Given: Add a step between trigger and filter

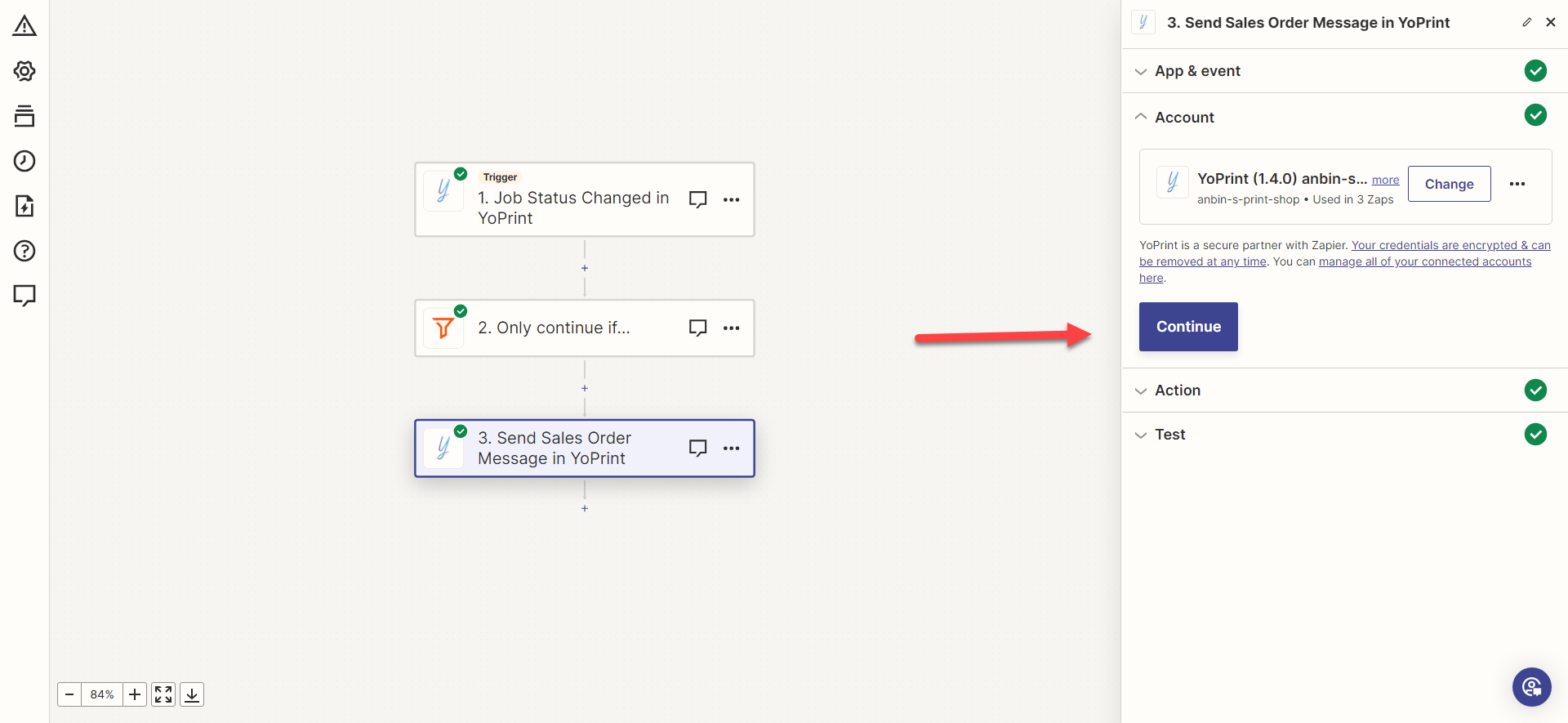Looking at the screenshot, I should [x=585, y=268].
